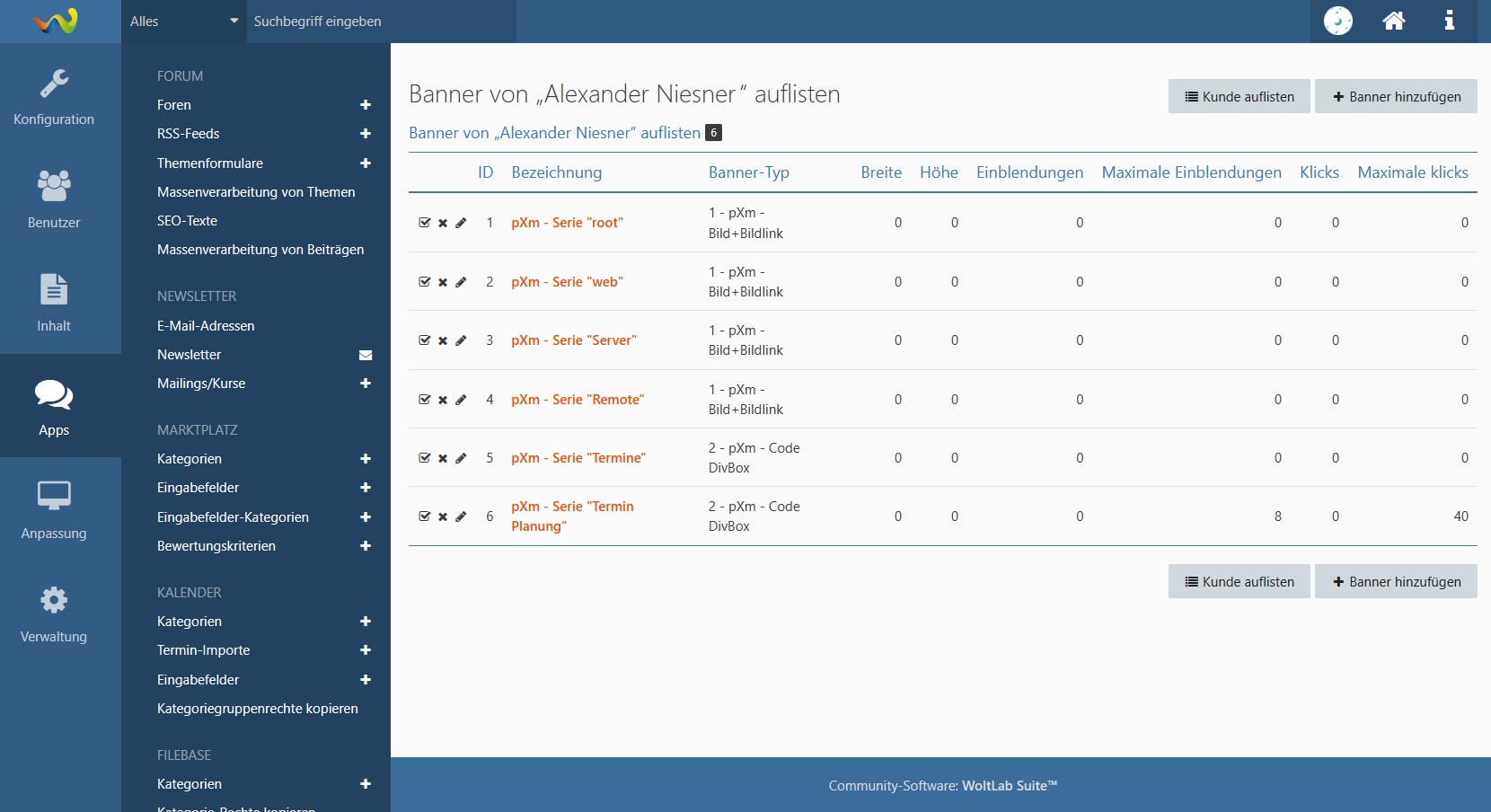
Task: Open the Konfiguration section in the sidebar
Action: click(x=54, y=97)
